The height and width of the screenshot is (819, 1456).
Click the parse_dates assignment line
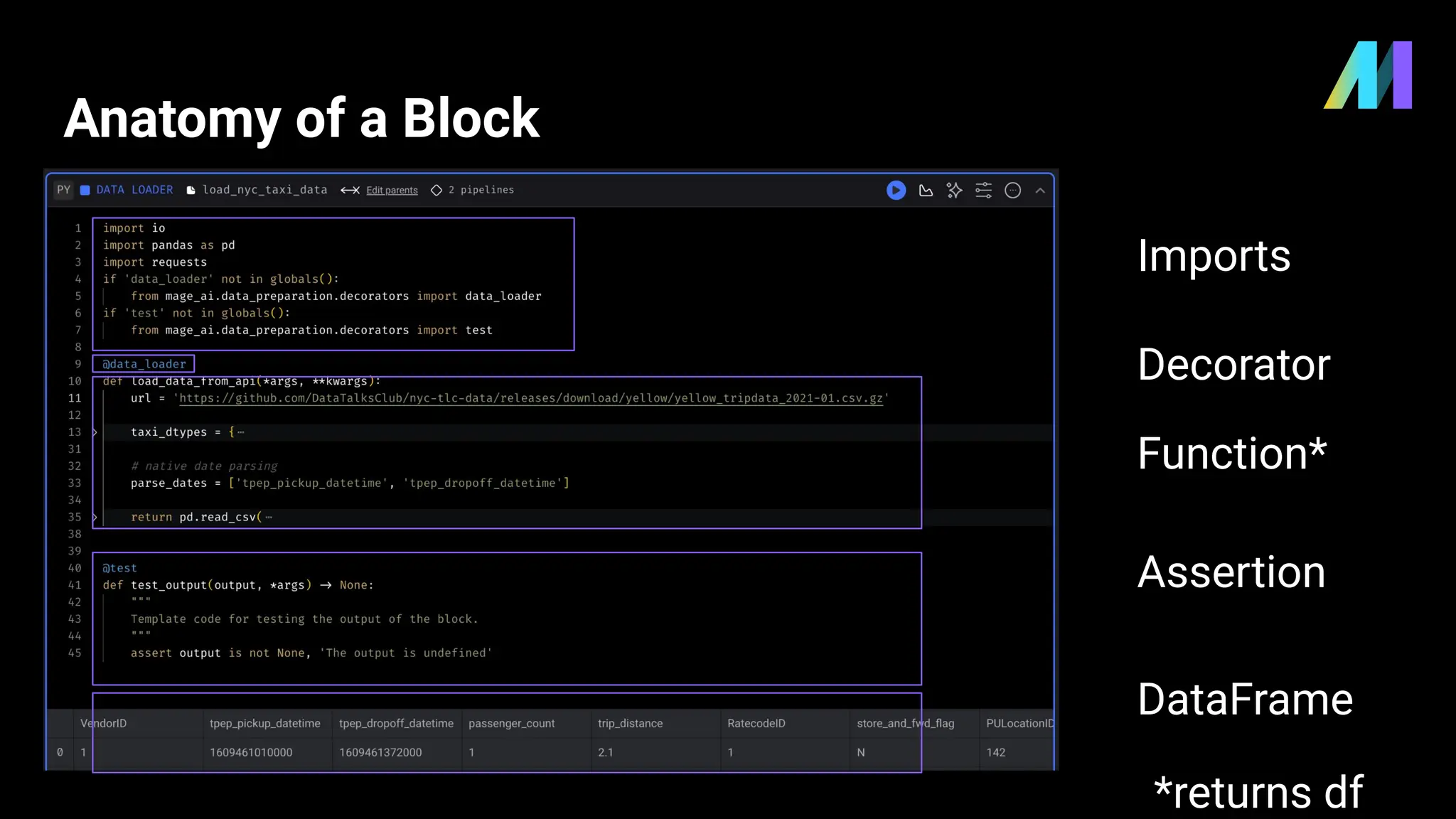click(350, 483)
